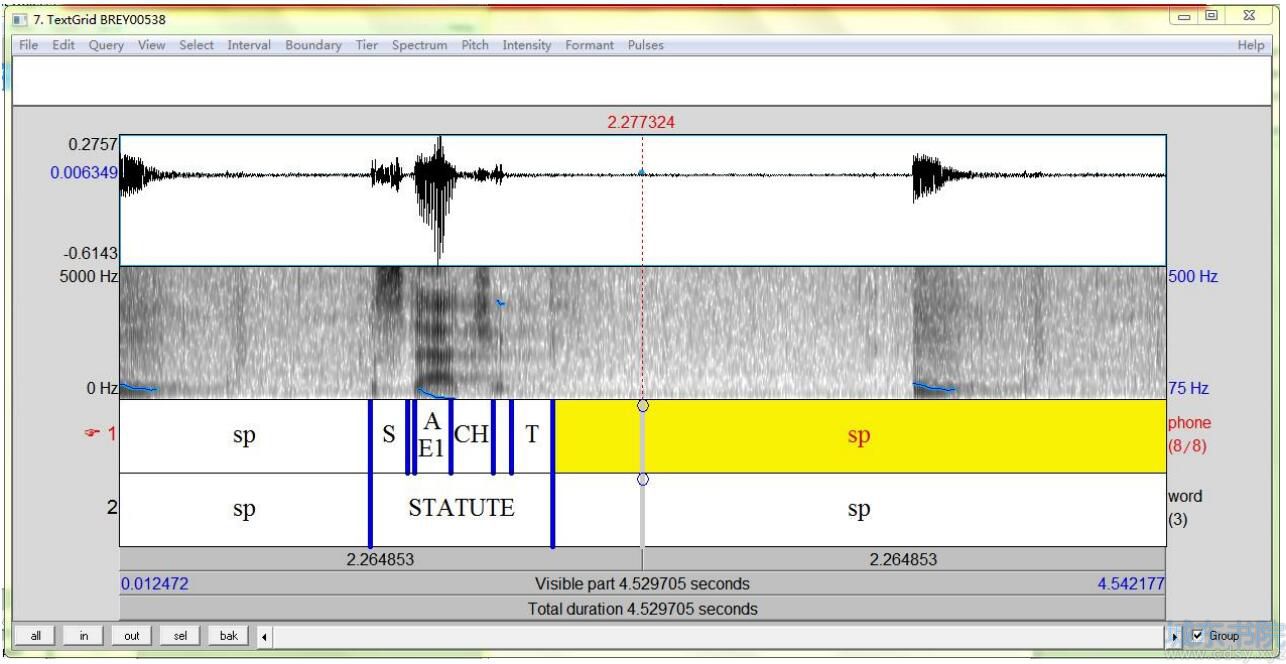Maximize the TextGrid BREY00538 window

click(x=1210, y=15)
